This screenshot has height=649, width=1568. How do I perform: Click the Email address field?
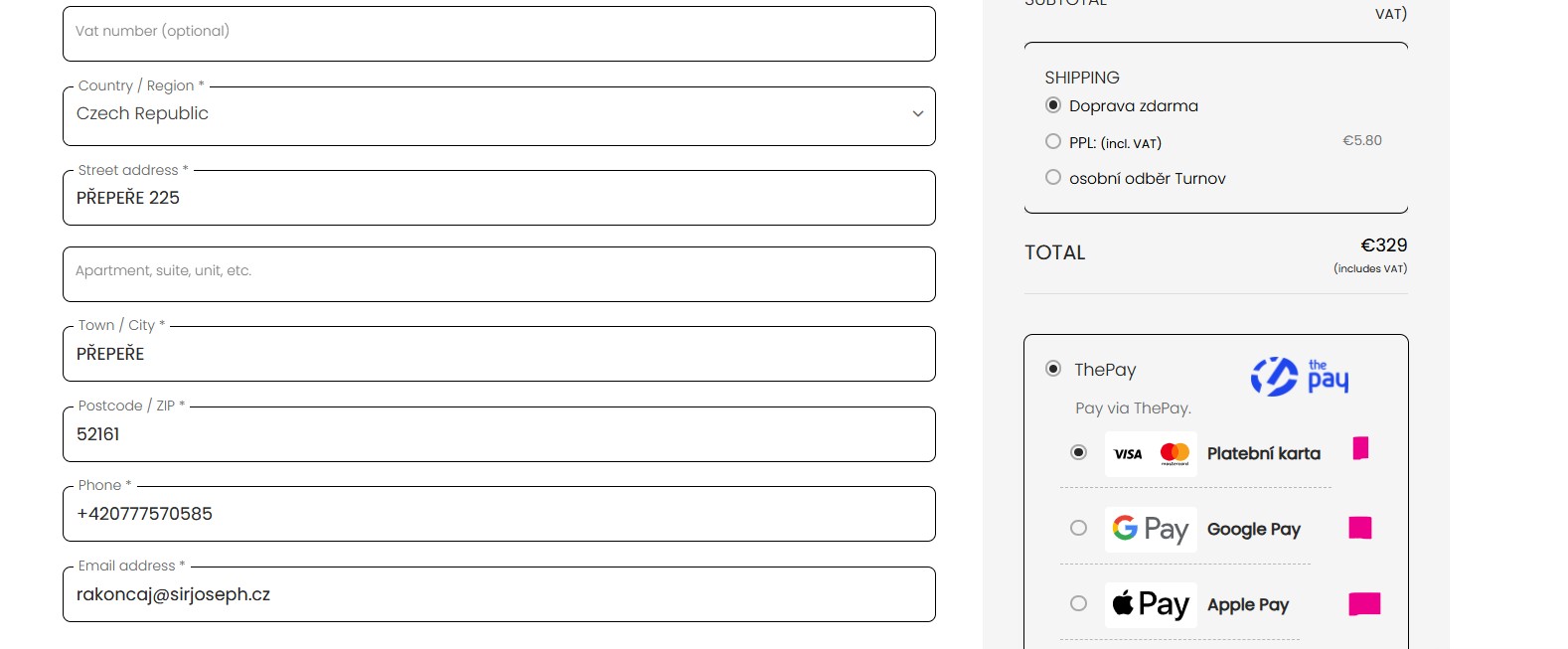(499, 594)
